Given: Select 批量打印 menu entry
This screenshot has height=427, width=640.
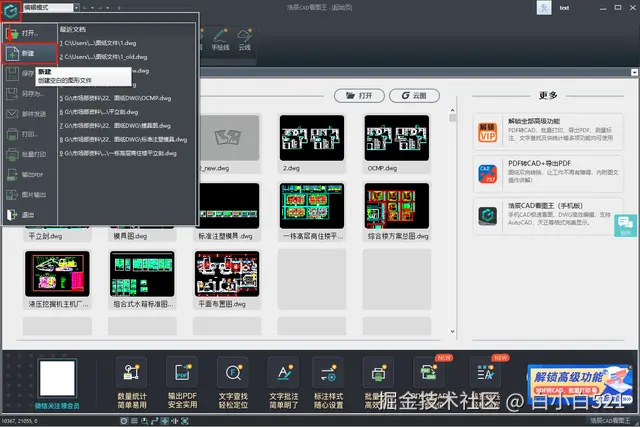Looking at the screenshot, I should (30, 154).
